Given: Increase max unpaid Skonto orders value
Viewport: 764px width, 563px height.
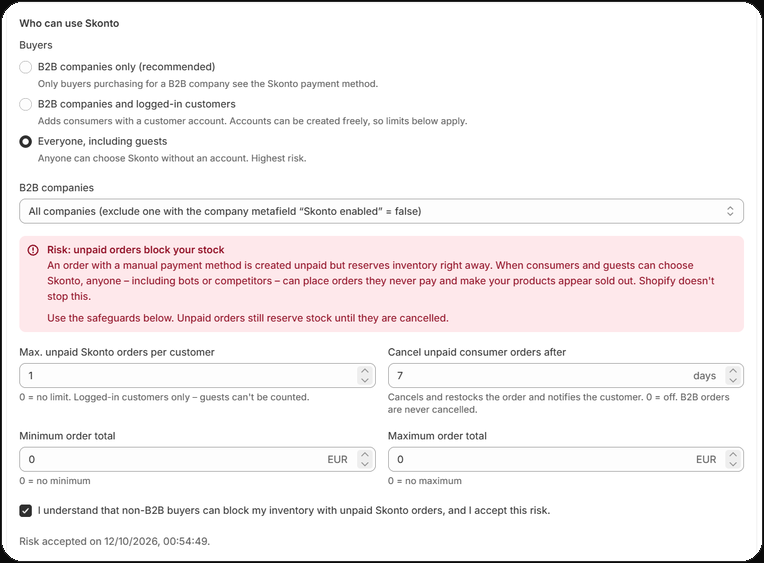Looking at the screenshot, I should (x=365, y=371).
